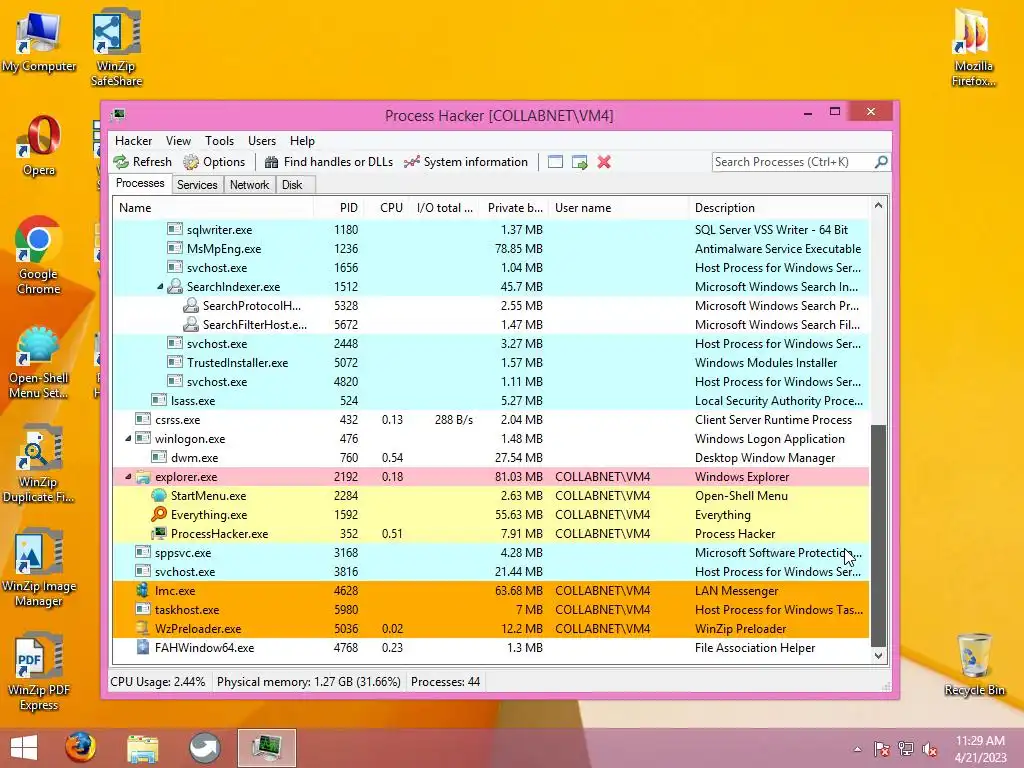Click the StartMenu.exe shell icon
This screenshot has height=768, width=1024.
159,496
